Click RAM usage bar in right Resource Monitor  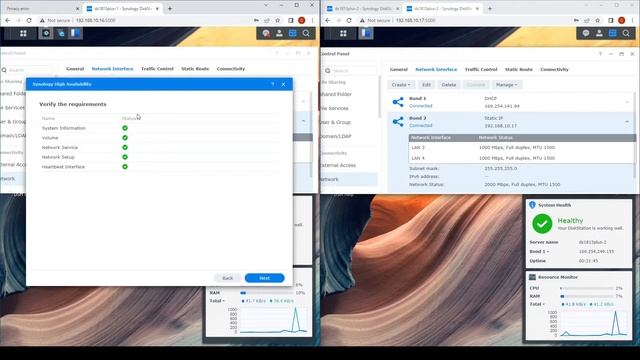click(x=587, y=296)
